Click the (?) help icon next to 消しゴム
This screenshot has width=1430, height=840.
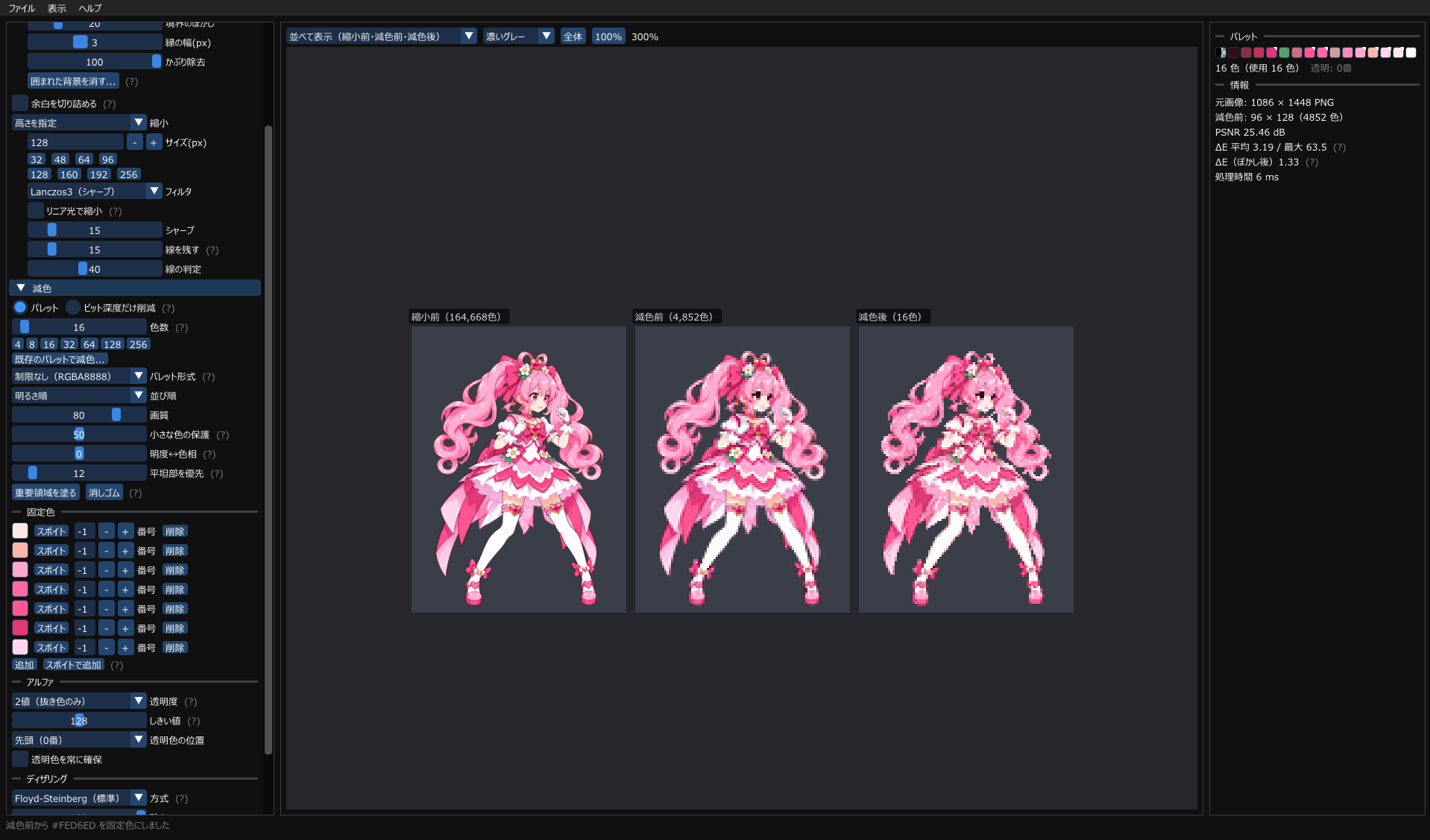click(x=136, y=493)
